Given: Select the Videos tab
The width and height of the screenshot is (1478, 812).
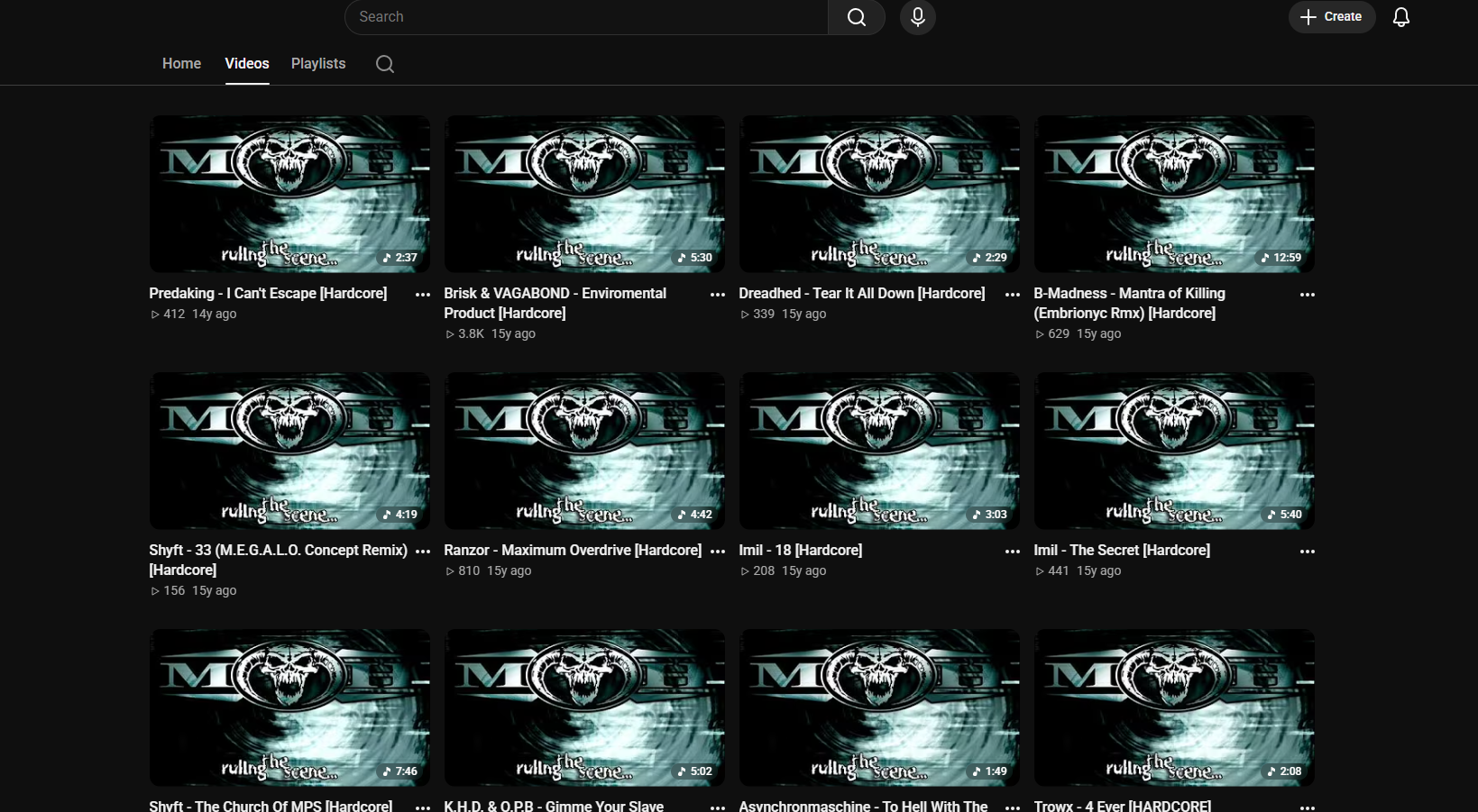Looking at the screenshot, I should point(247,64).
